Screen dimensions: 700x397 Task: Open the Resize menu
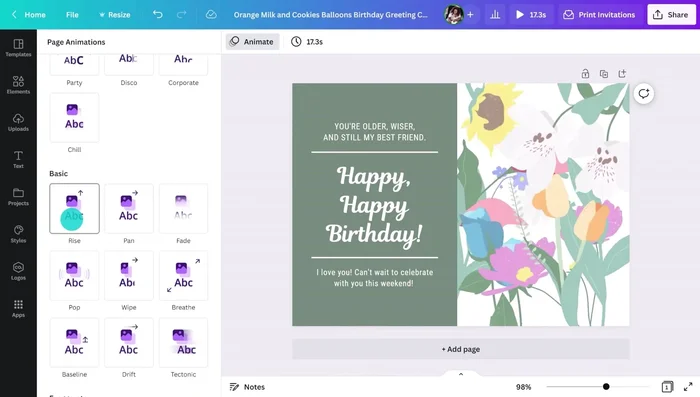point(114,14)
